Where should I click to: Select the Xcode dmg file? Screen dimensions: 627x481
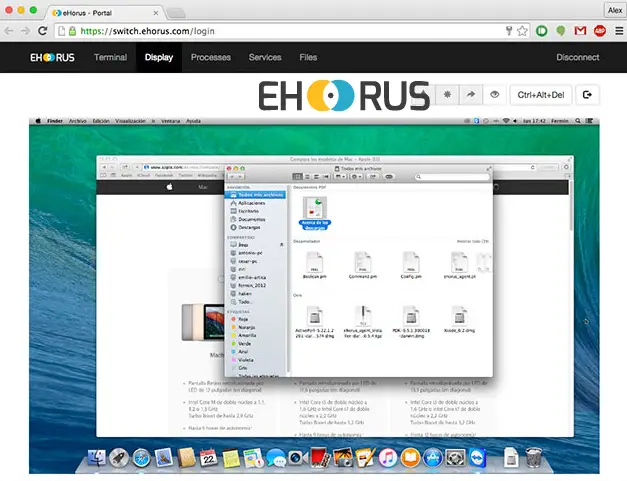pyautogui.click(x=459, y=319)
